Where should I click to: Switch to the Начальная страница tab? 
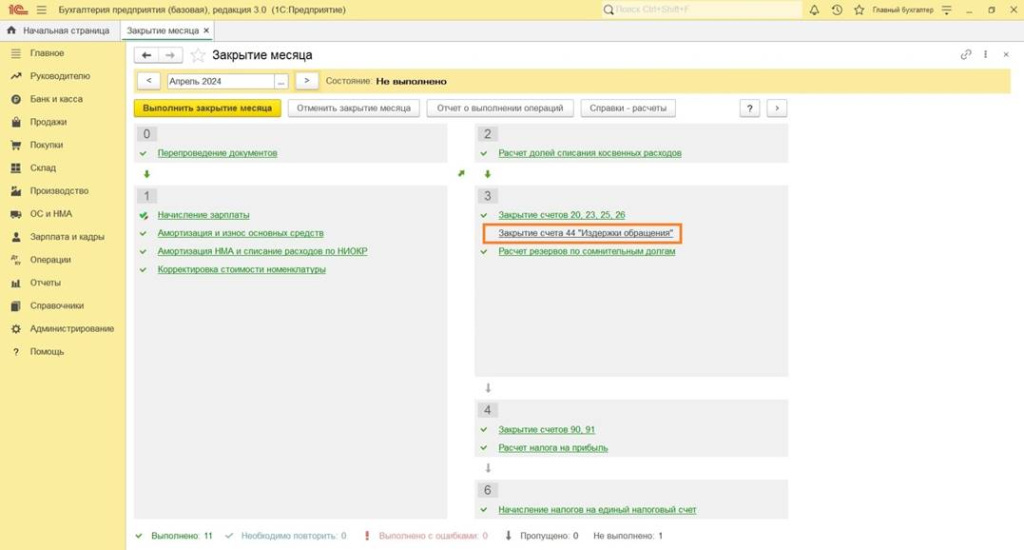click(x=58, y=31)
